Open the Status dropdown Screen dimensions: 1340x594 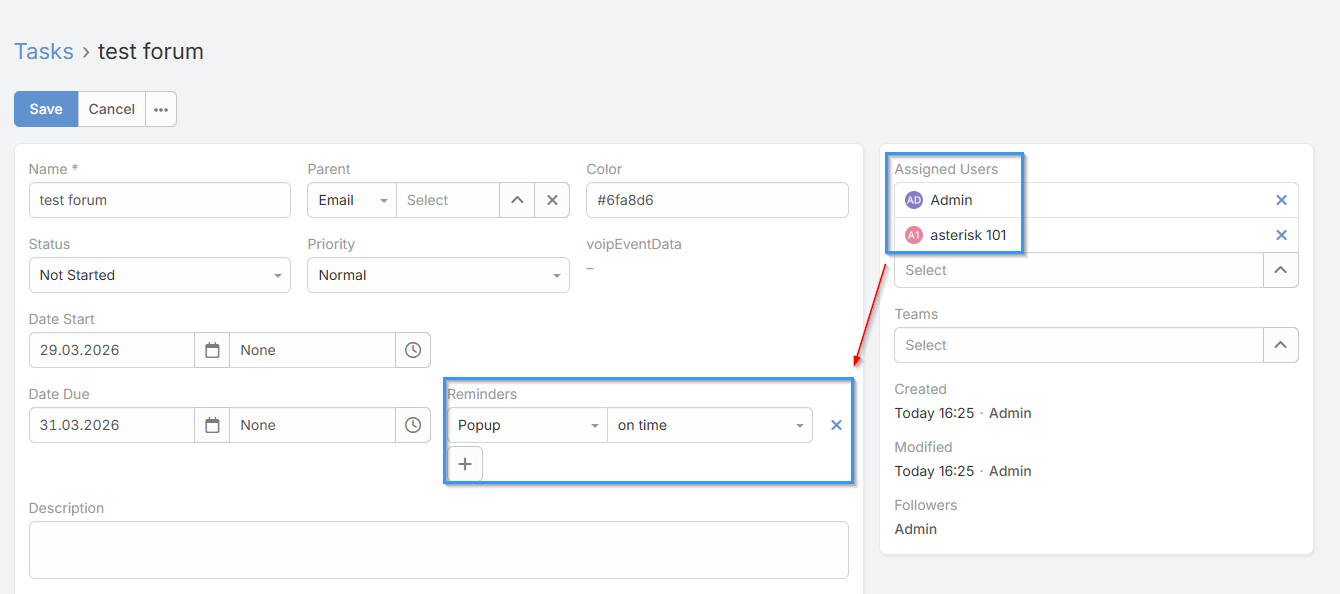pos(160,275)
